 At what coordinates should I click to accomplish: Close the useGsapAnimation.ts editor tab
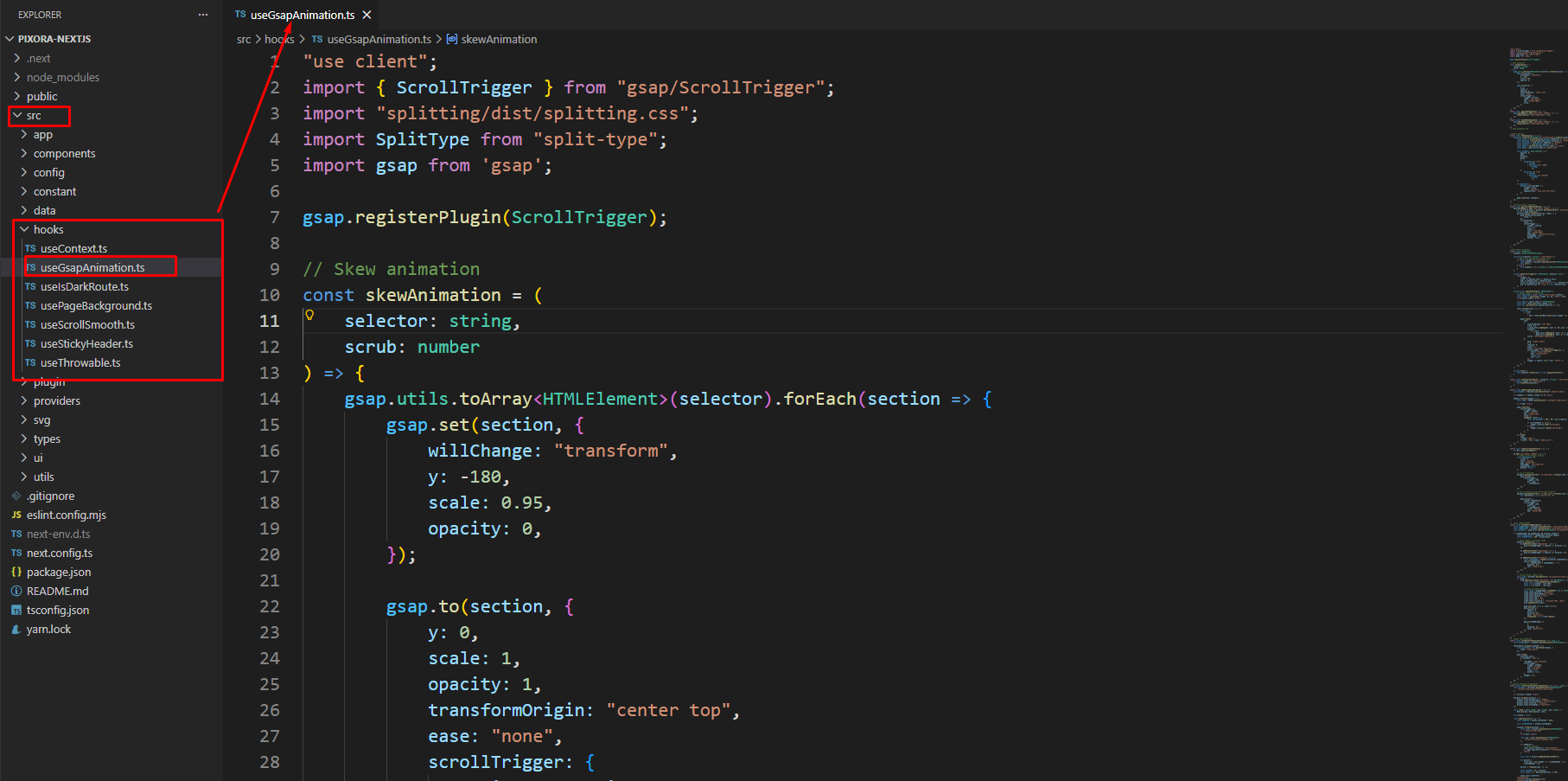point(367,15)
